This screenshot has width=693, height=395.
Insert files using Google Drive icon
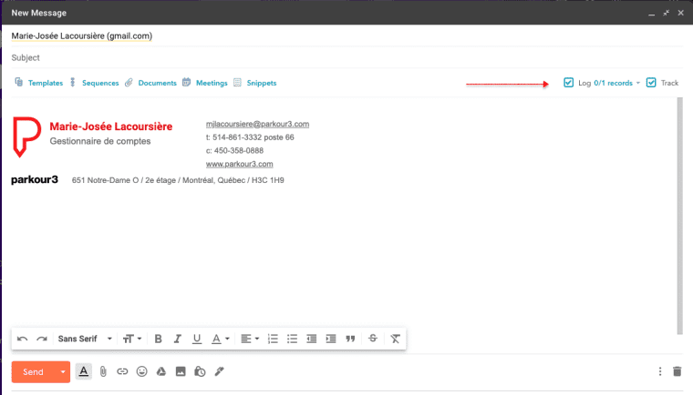pyautogui.click(x=161, y=372)
